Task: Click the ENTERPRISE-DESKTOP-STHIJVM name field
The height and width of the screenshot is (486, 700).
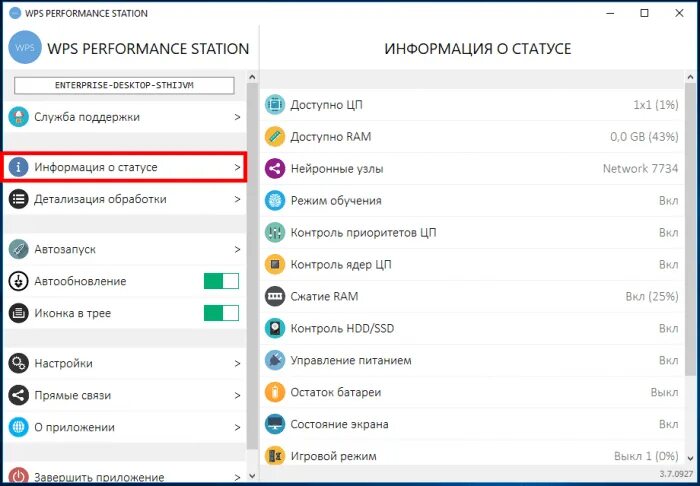Action: 124,85
